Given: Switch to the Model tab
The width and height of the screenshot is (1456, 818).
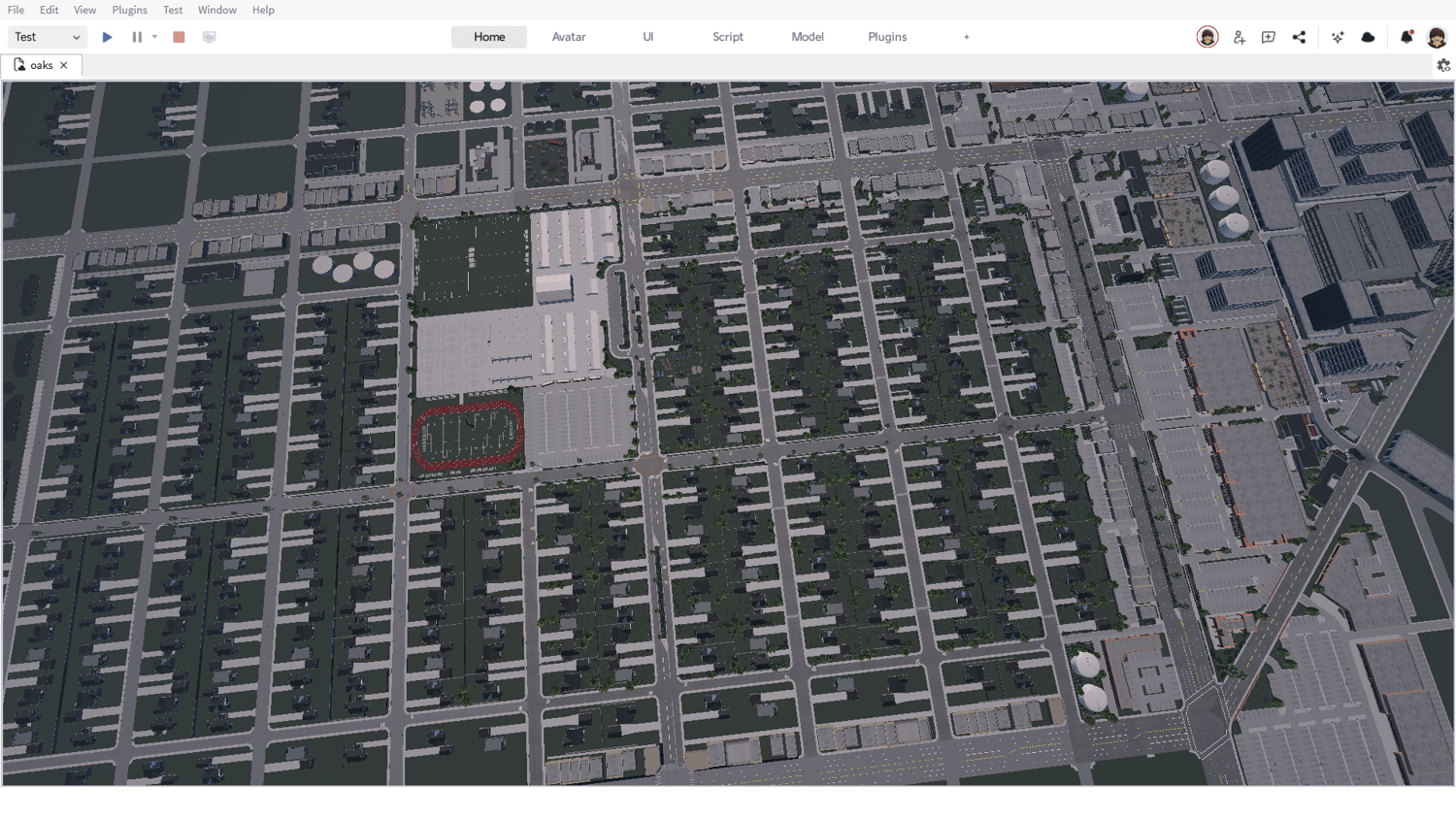Looking at the screenshot, I should pyautogui.click(x=808, y=37).
